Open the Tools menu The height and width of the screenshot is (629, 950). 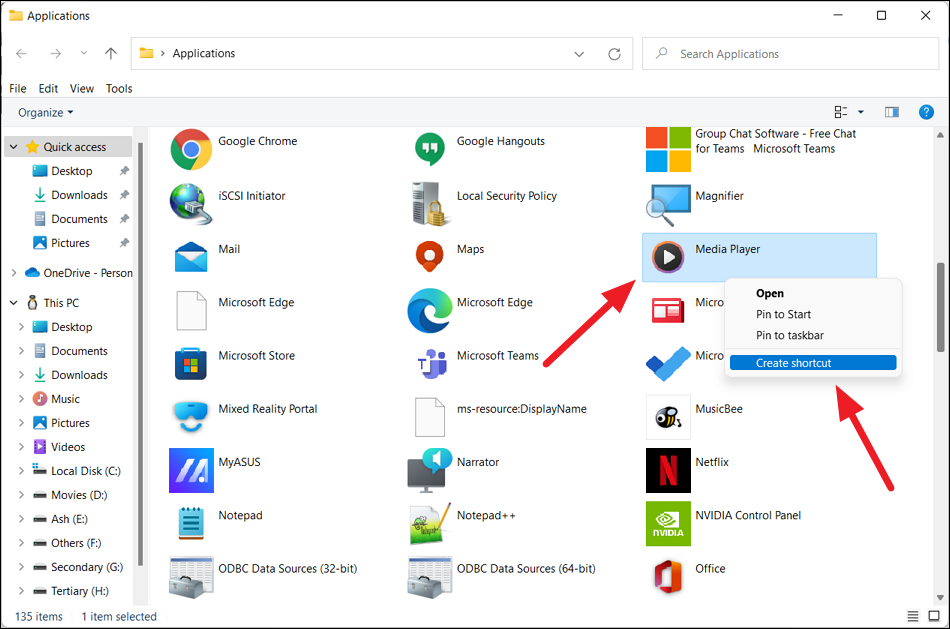(x=119, y=88)
